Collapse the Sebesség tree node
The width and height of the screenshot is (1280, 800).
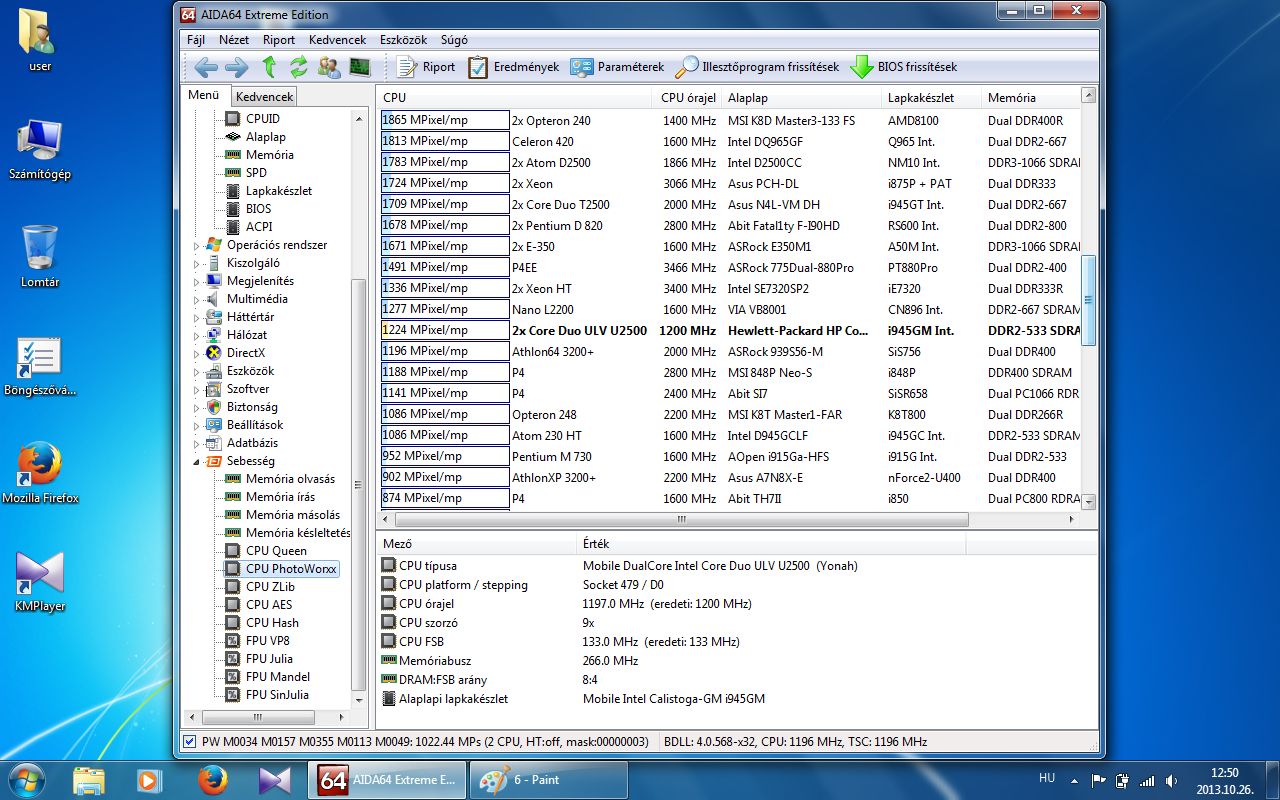click(x=197, y=461)
